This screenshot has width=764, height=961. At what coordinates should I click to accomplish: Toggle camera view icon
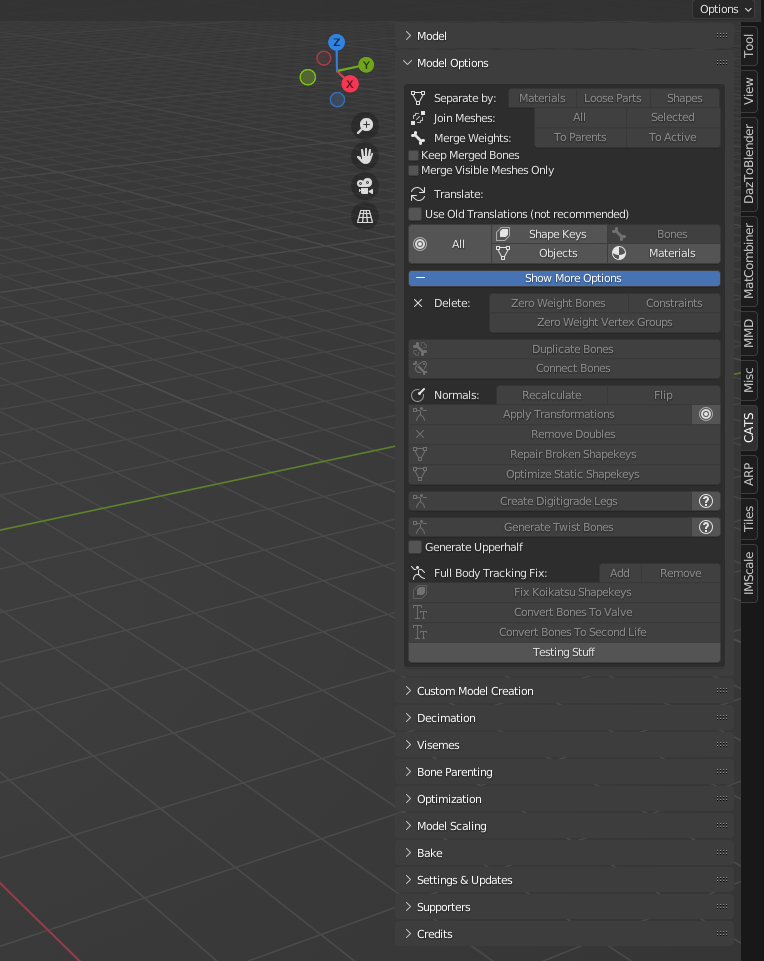[x=365, y=186]
